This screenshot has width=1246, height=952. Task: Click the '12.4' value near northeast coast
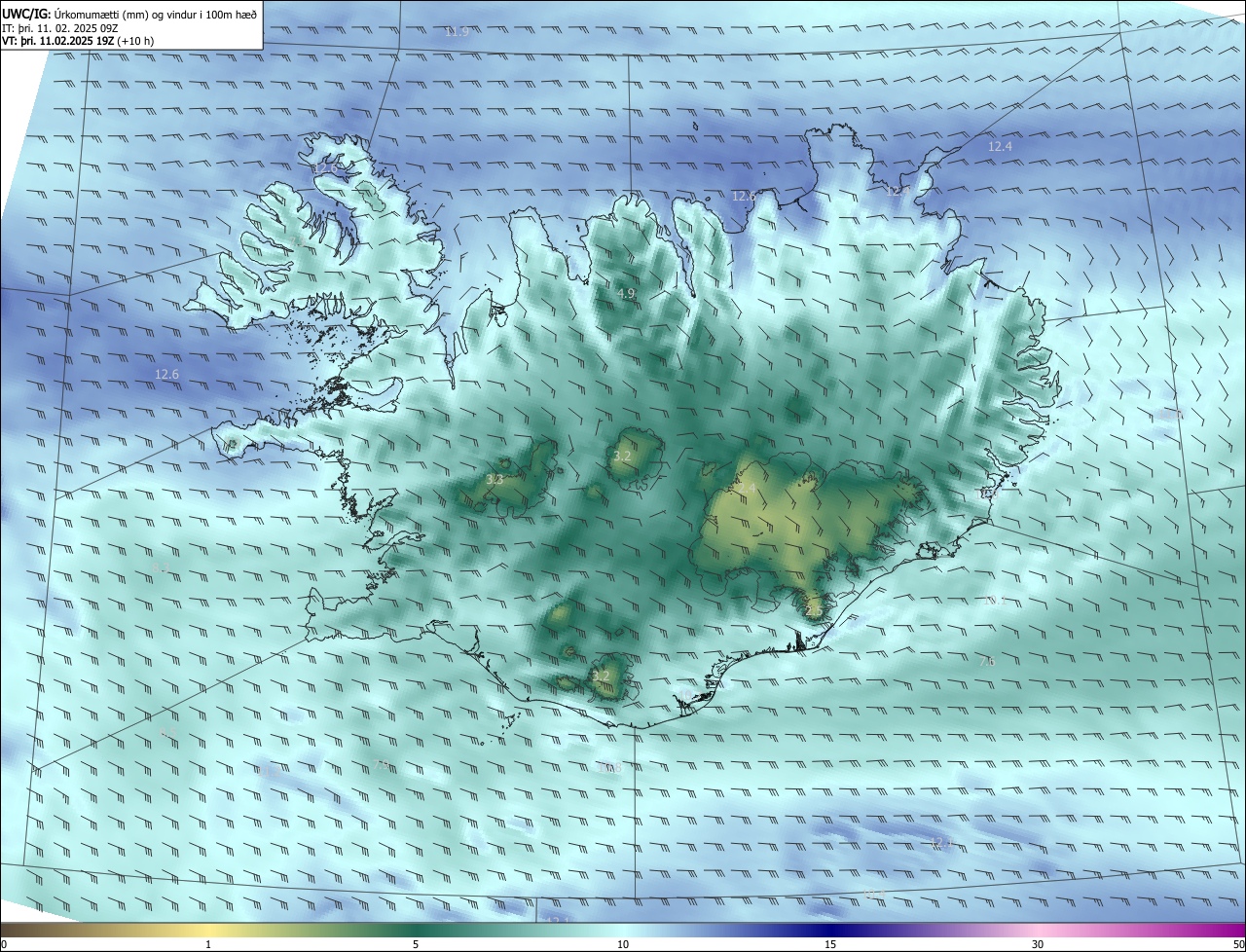pos(1000,146)
